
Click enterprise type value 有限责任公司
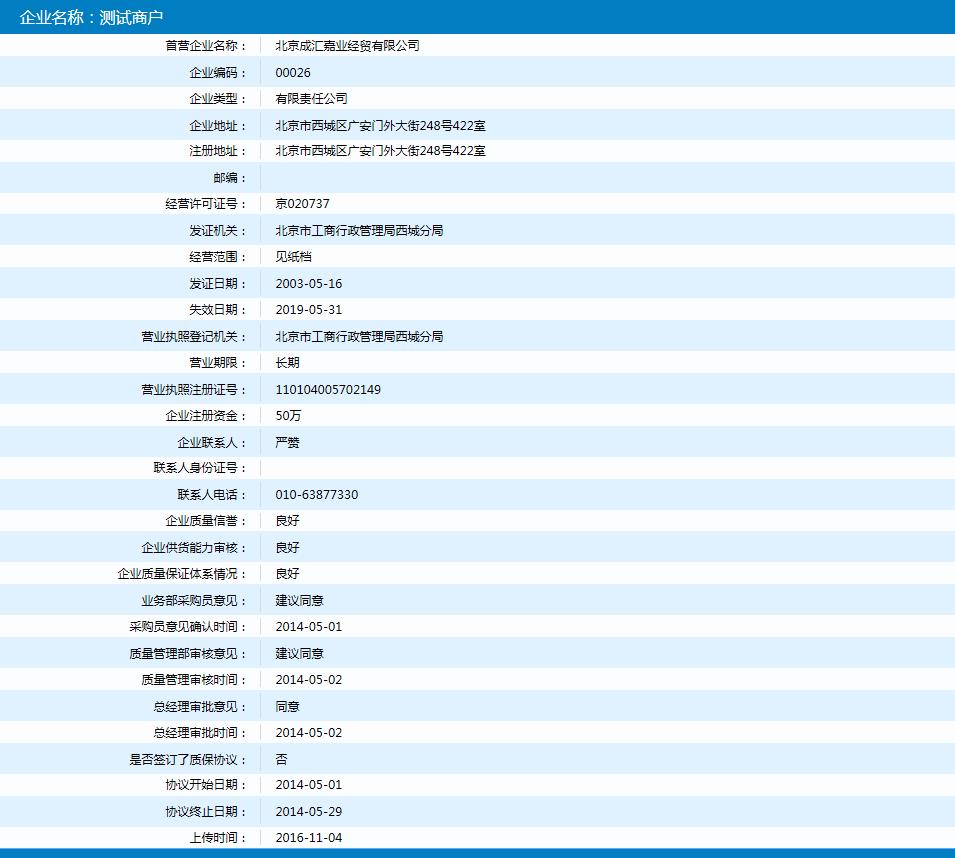(x=311, y=99)
